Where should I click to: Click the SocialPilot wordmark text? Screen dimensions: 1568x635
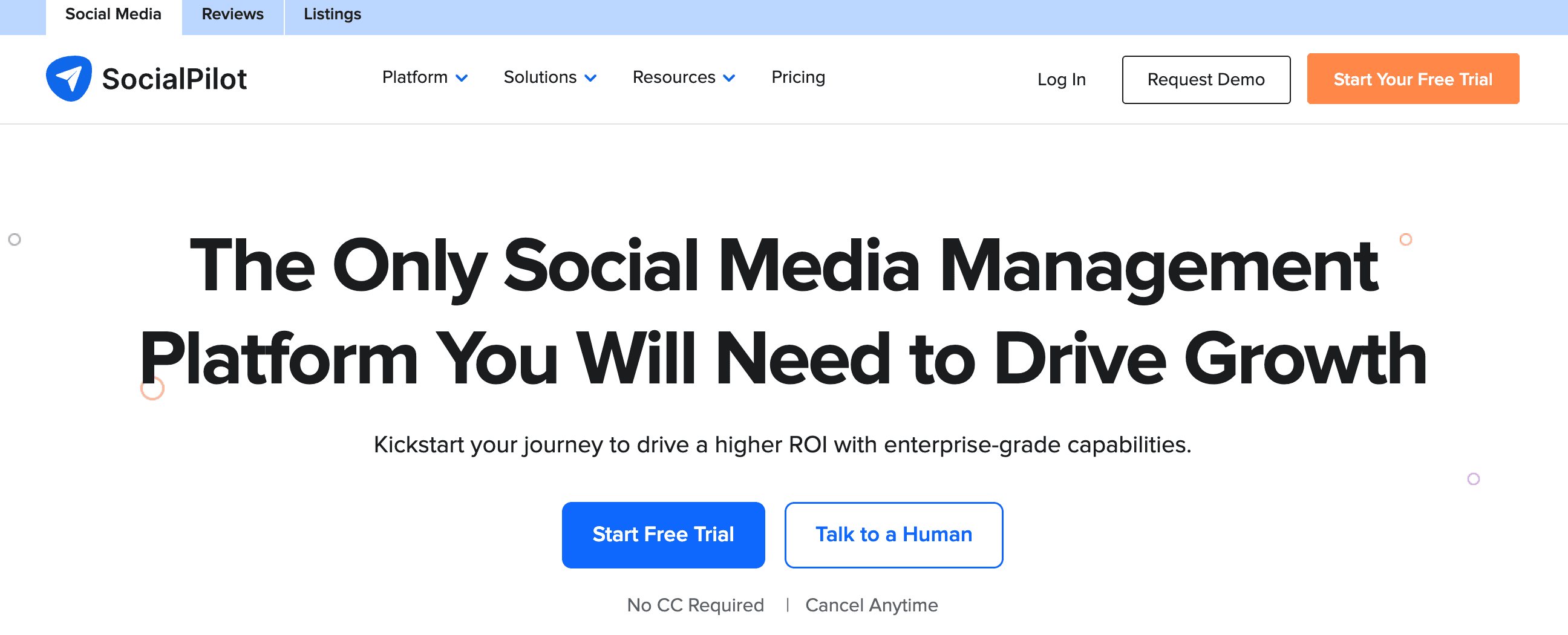pyautogui.click(x=174, y=79)
